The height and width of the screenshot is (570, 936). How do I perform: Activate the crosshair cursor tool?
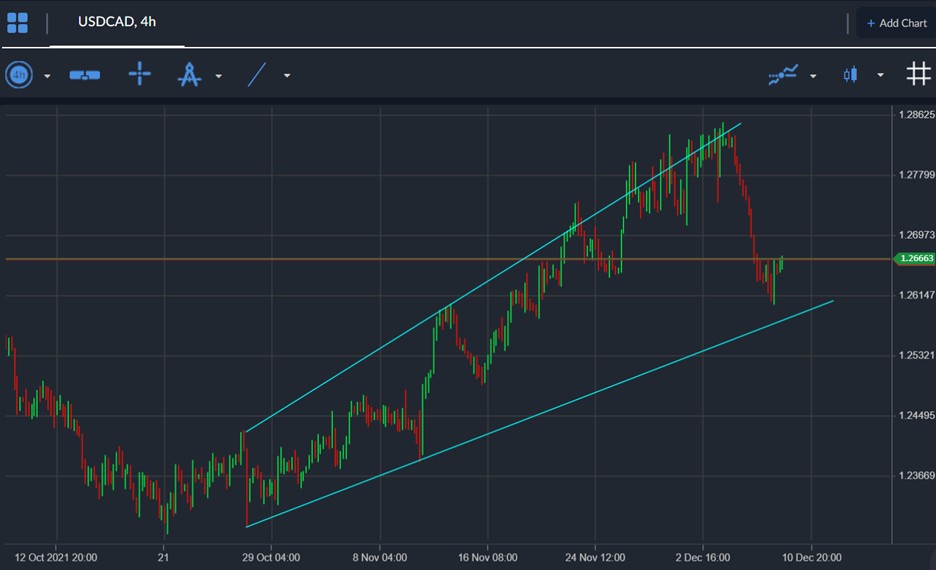(x=140, y=74)
